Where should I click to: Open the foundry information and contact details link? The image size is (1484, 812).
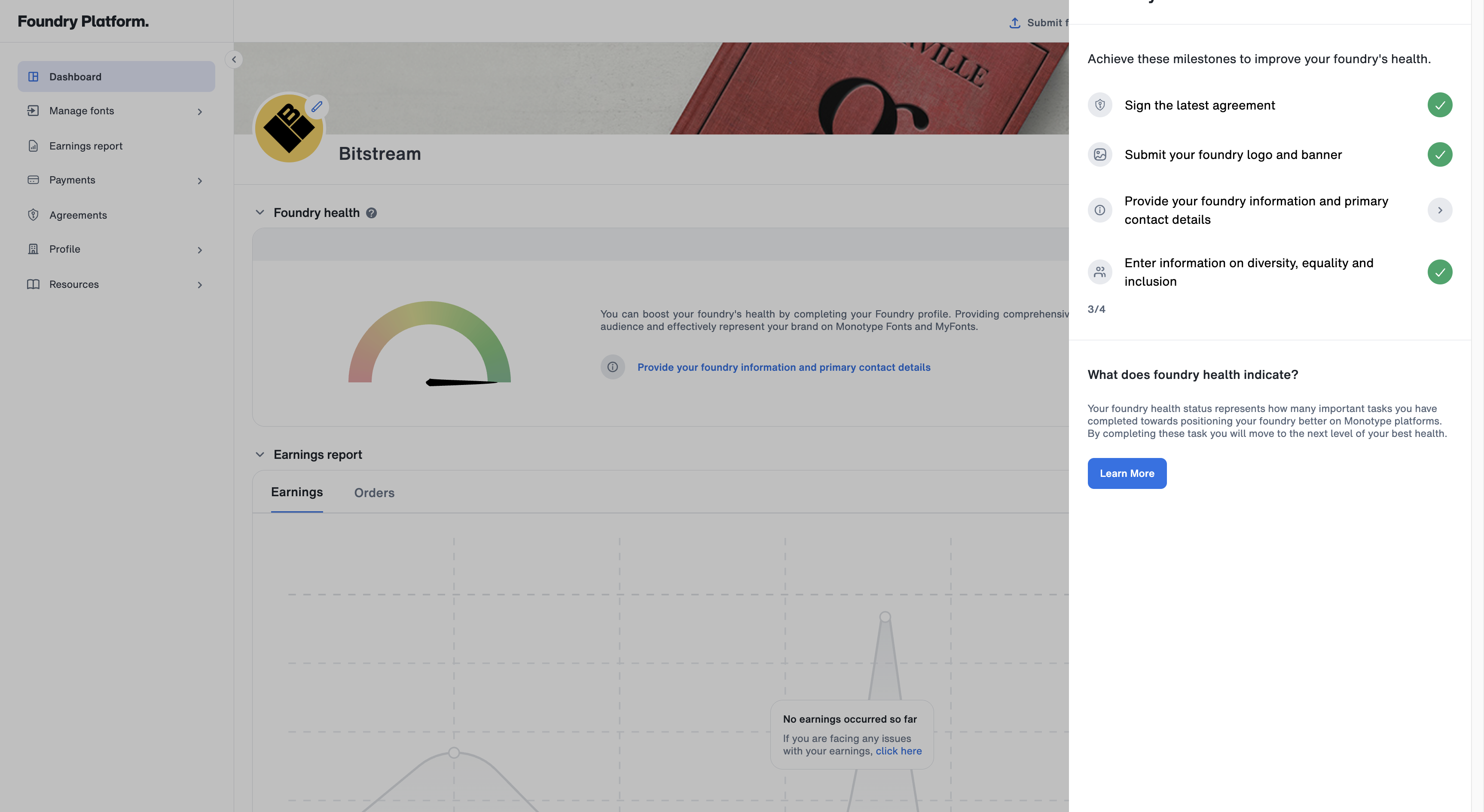[x=784, y=367]
